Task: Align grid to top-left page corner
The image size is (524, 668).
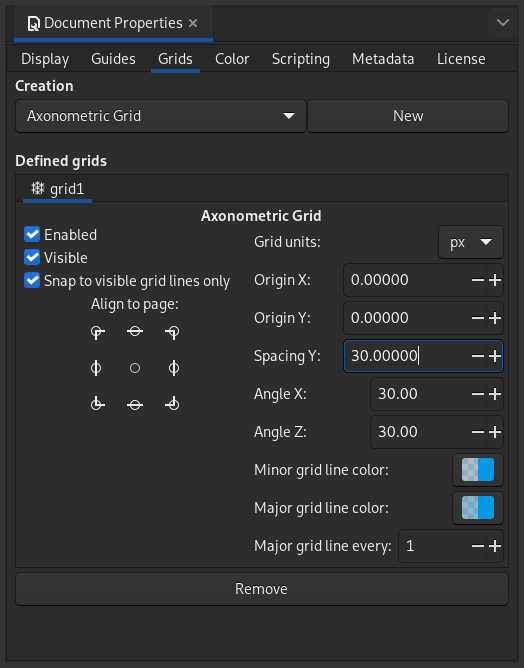Action: (98, 332)
